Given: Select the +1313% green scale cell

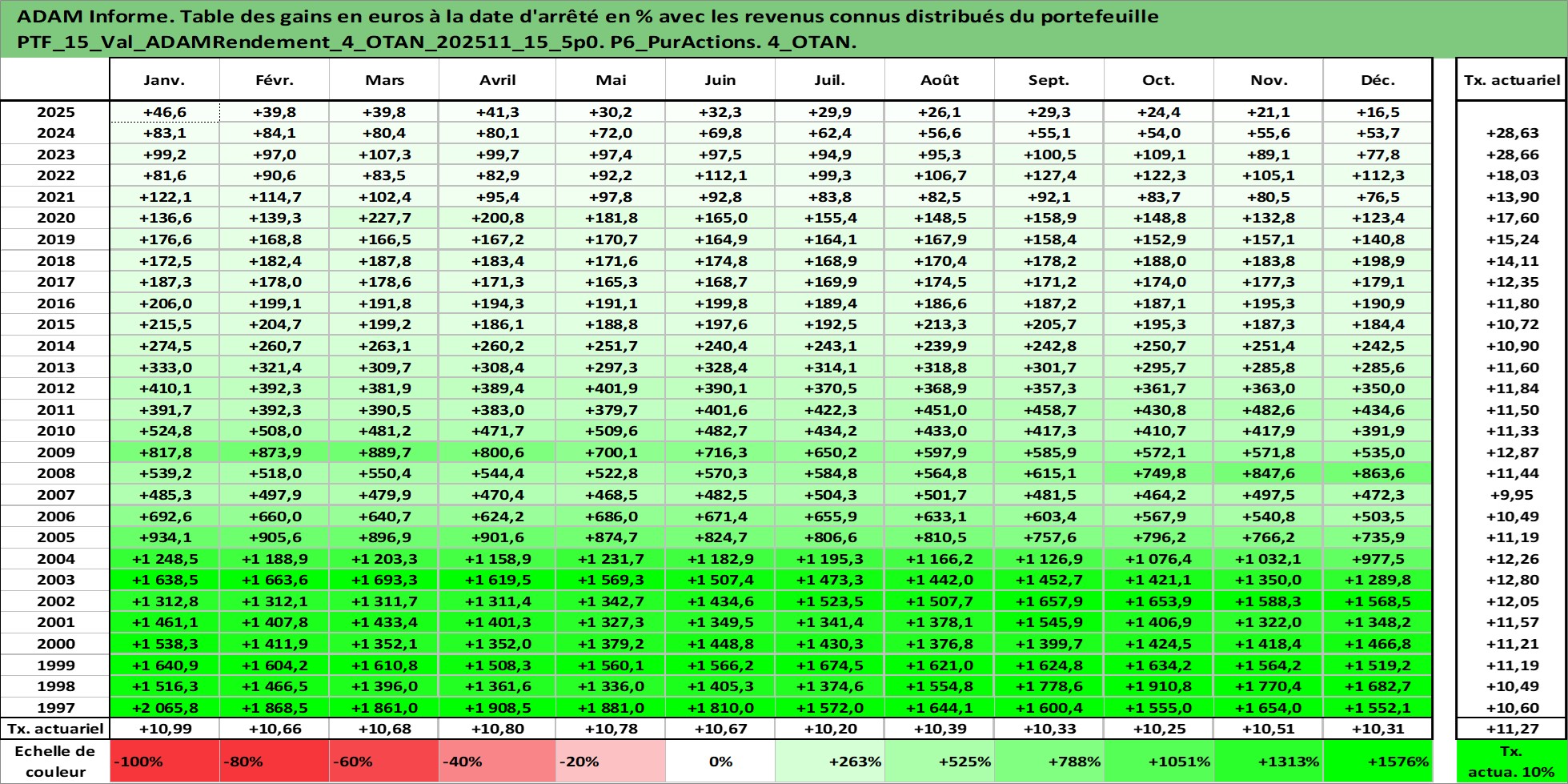Looking at the screenshot, I should [1269, 762].
